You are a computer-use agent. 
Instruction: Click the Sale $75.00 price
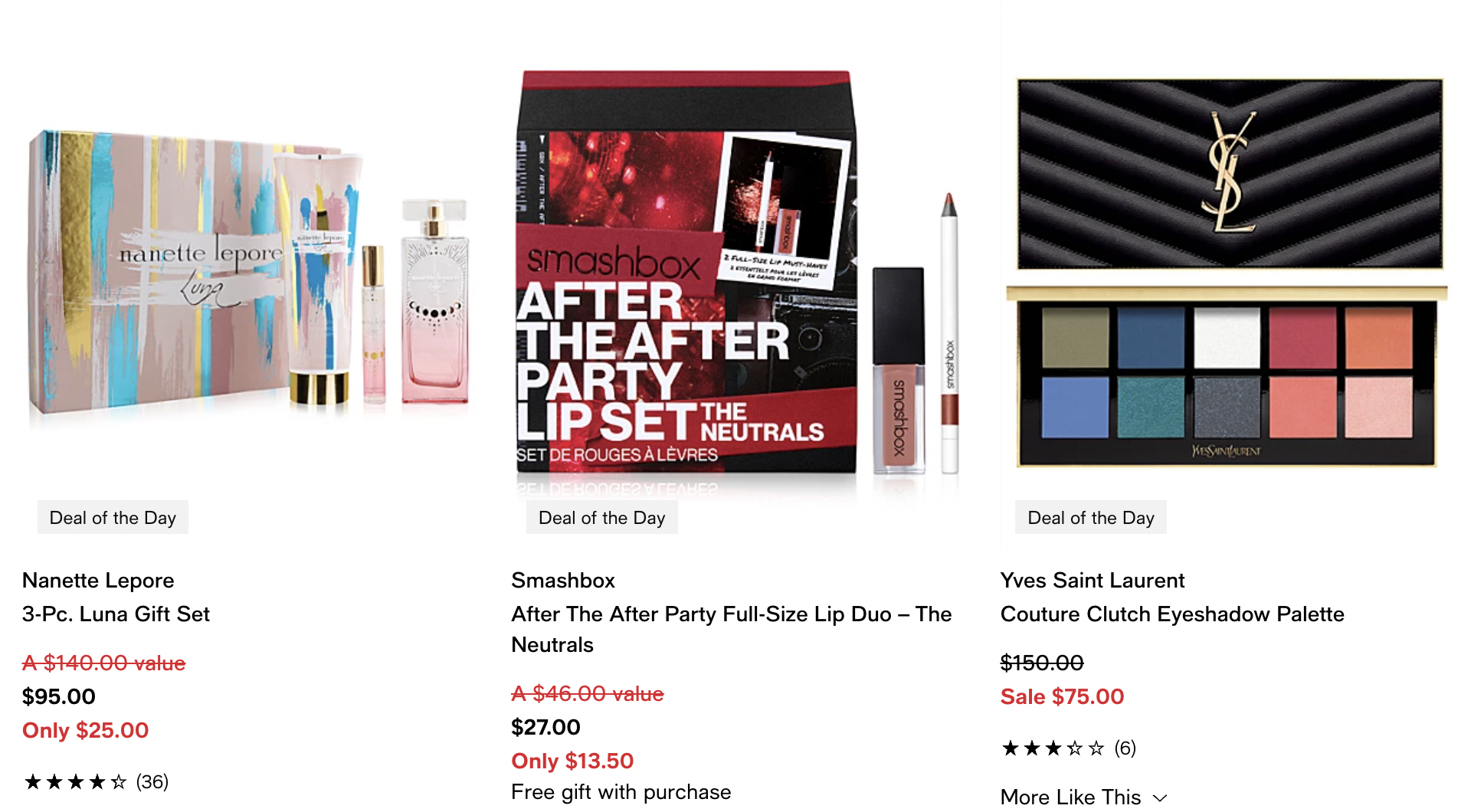(1062, 697)
